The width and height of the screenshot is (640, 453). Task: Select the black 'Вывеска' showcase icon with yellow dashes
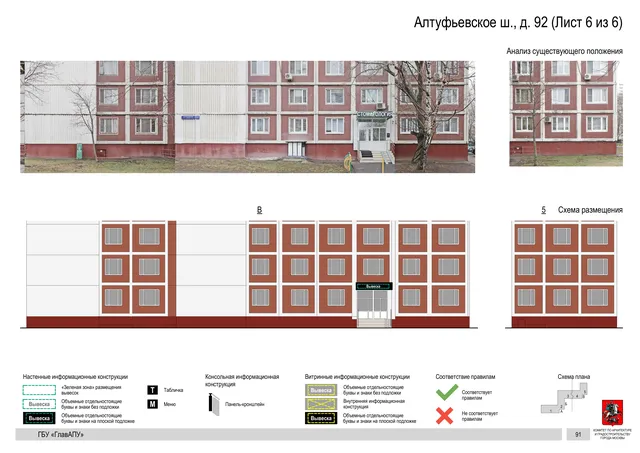321,418
